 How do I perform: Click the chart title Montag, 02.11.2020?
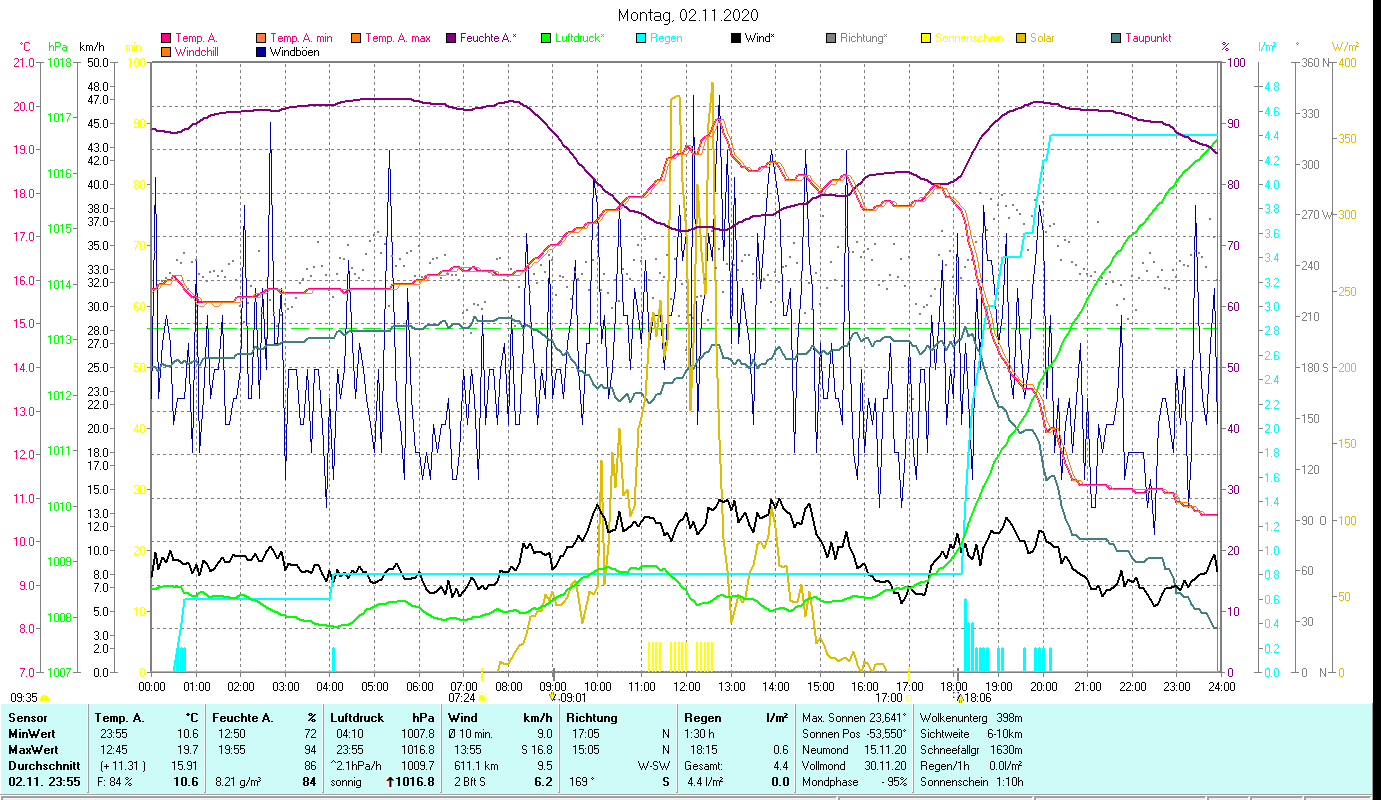pos(688,15)
